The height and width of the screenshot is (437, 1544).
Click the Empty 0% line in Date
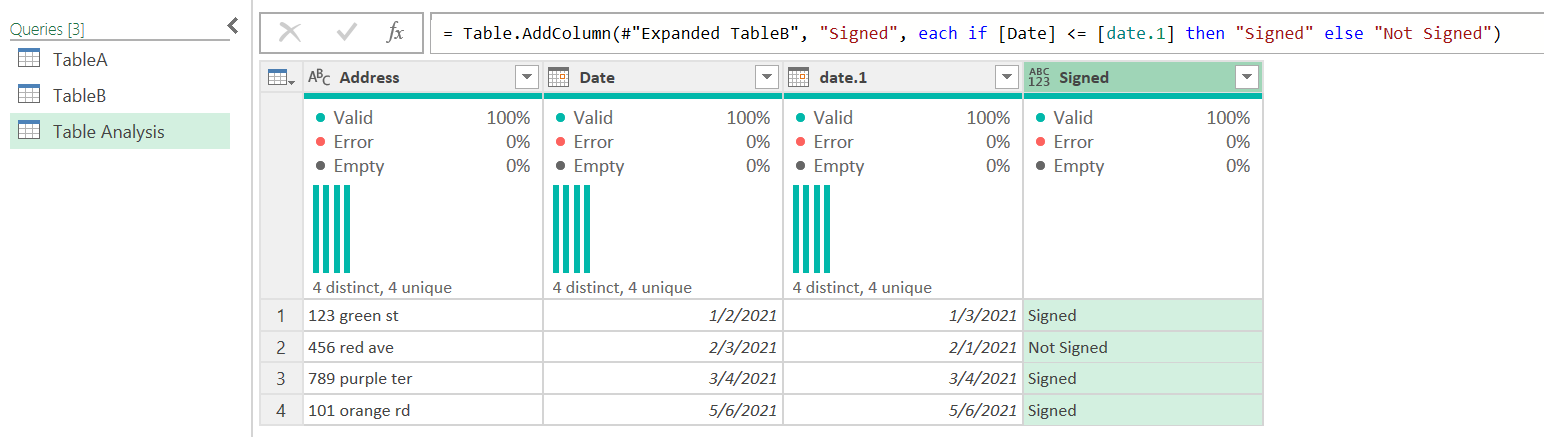tap(663, 166)
